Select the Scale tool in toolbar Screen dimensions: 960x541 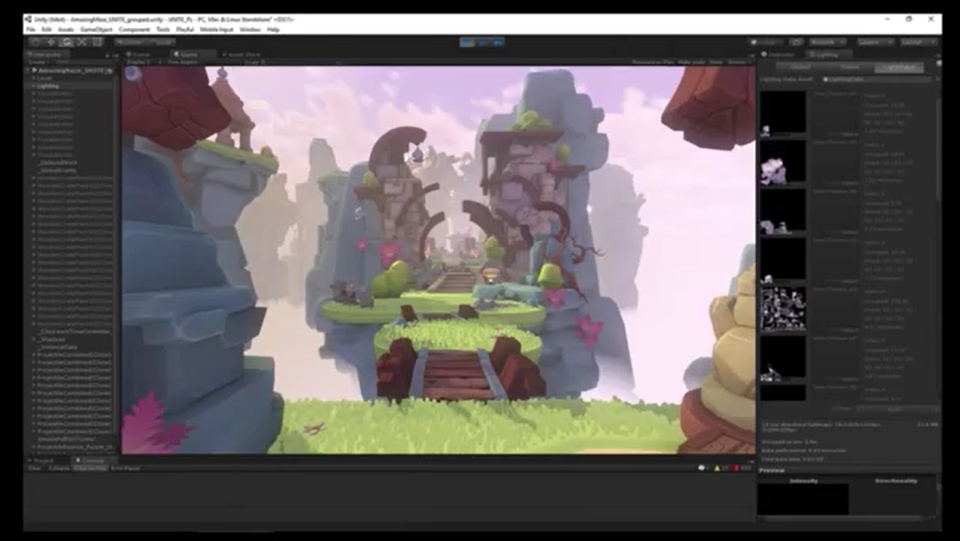tap(81, 42)
